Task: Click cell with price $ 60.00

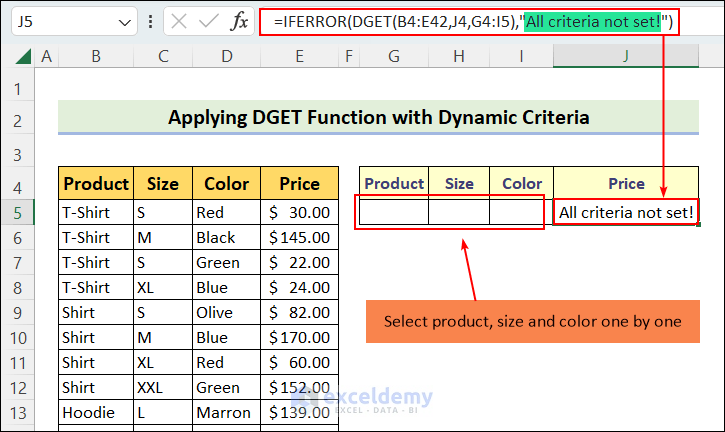Action: [x=300, y=362]
